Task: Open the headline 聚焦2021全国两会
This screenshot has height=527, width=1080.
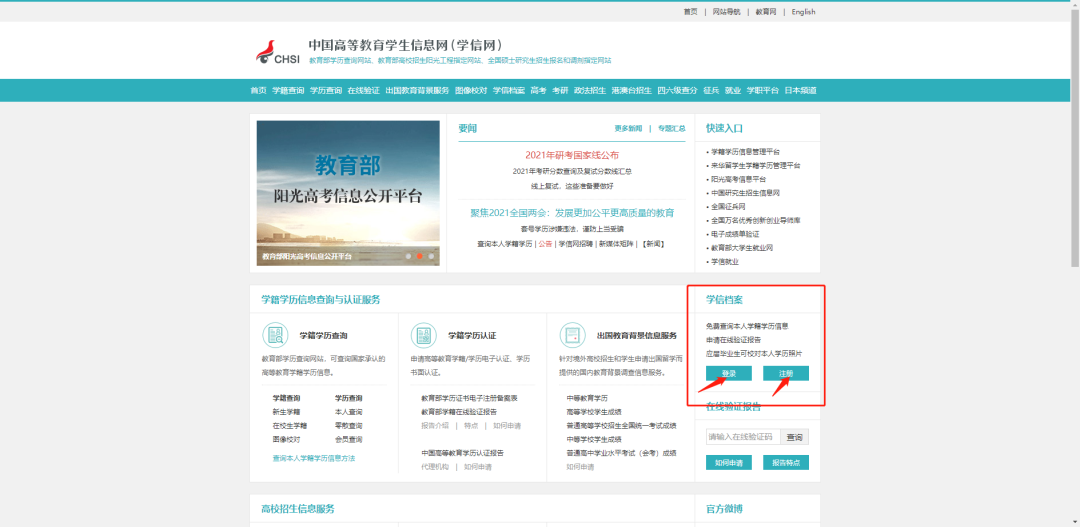Action: (572, 213)
